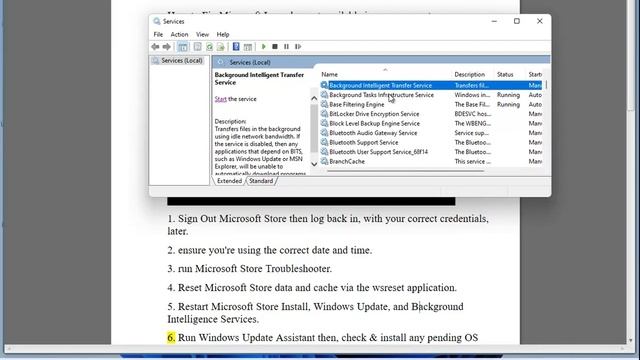Click gear icon beside Bluetooth Support Service
The width and height of the screenshot is (640, 360).
click(324, 142)
